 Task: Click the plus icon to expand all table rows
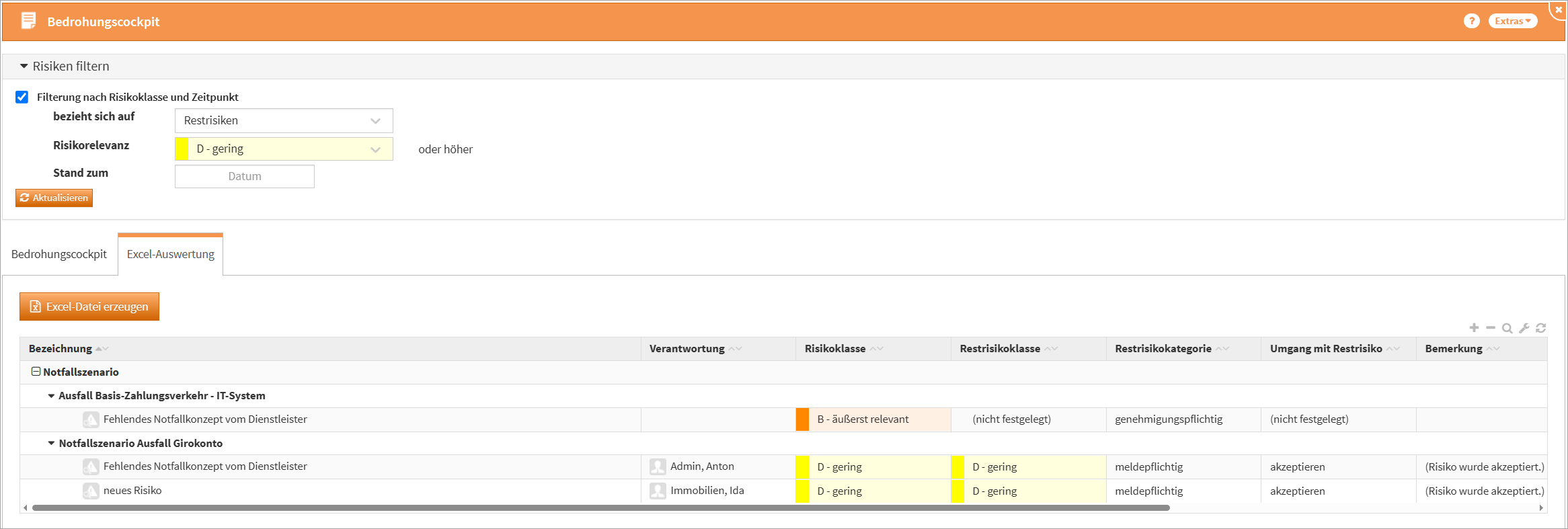point(1474,328)
